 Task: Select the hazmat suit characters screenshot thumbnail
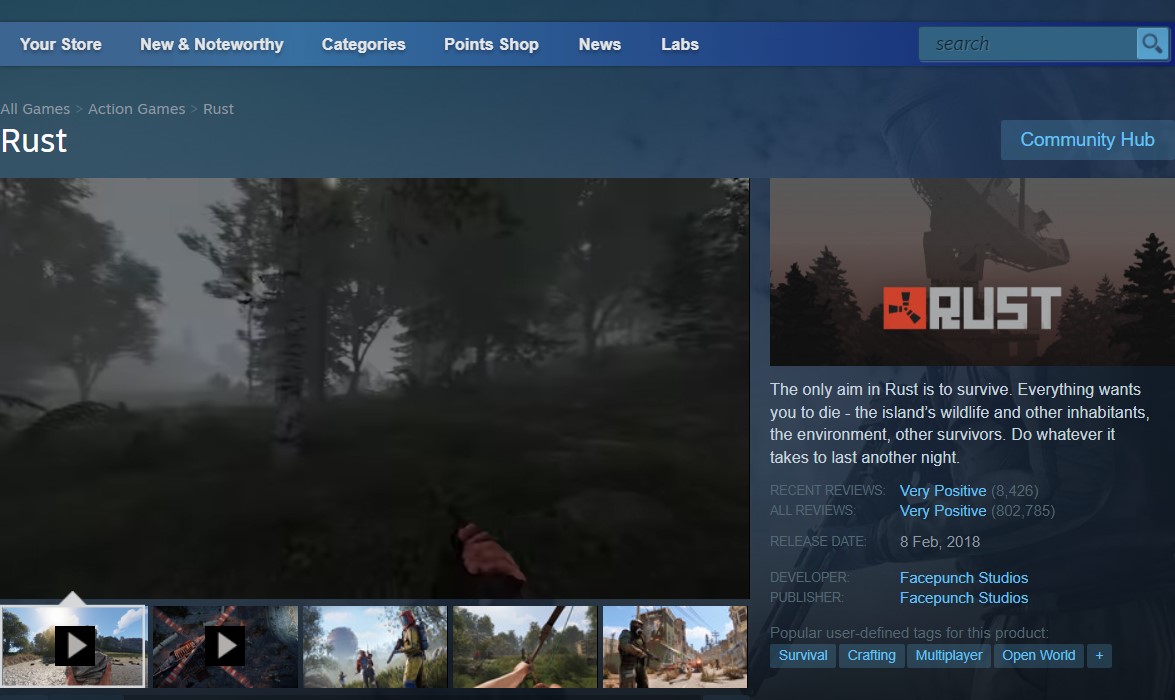coord(375,646)
